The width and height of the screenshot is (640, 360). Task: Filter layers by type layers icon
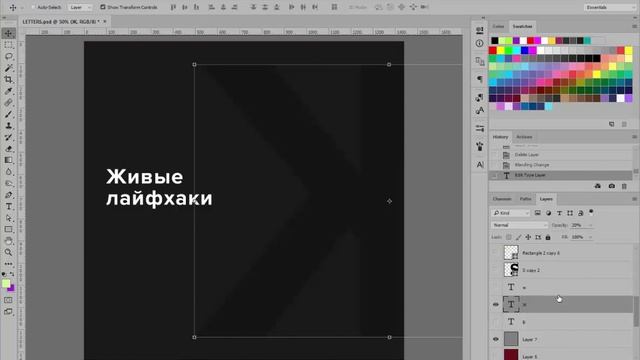(x=559, y=213)
